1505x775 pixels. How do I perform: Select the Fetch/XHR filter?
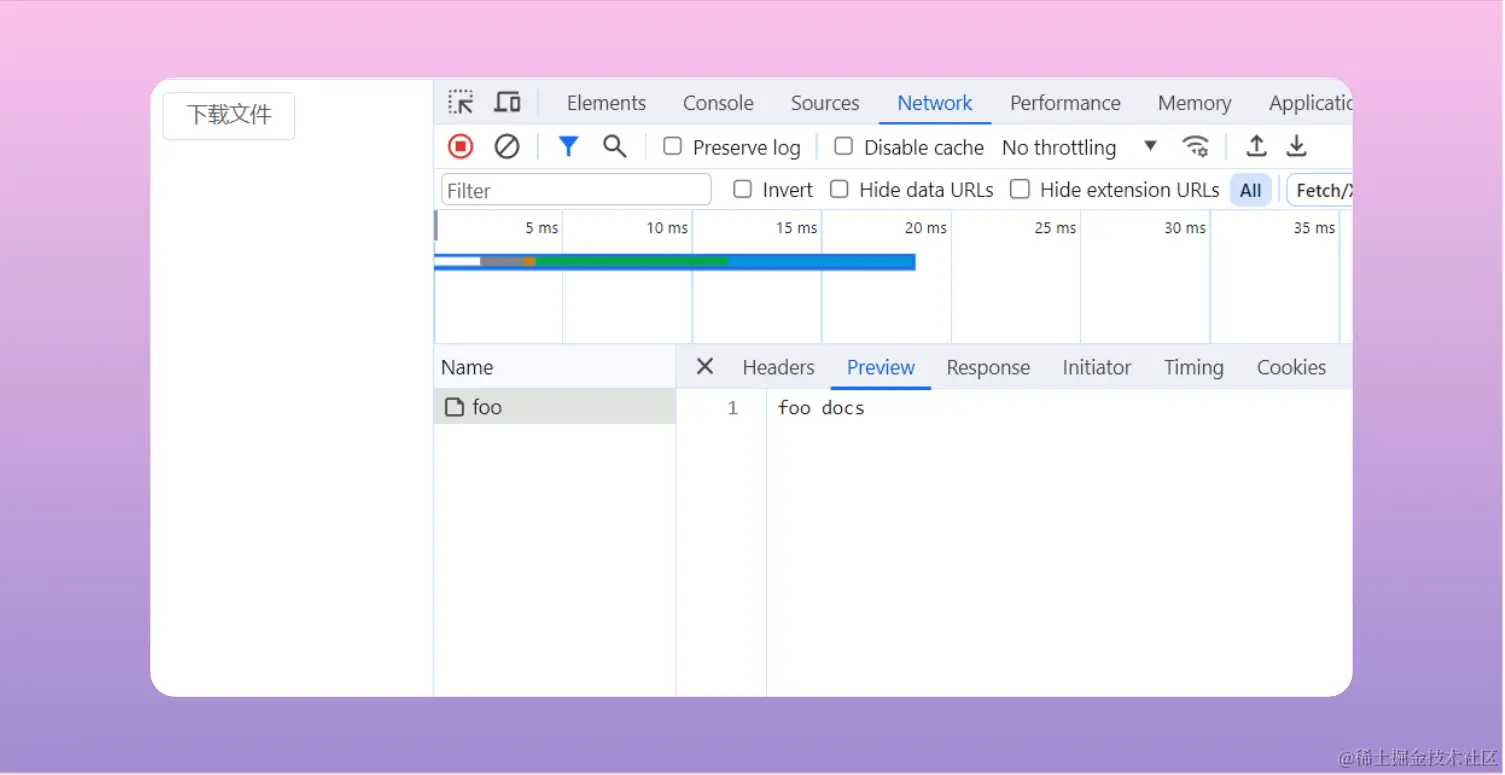[x=1320, y=190]
